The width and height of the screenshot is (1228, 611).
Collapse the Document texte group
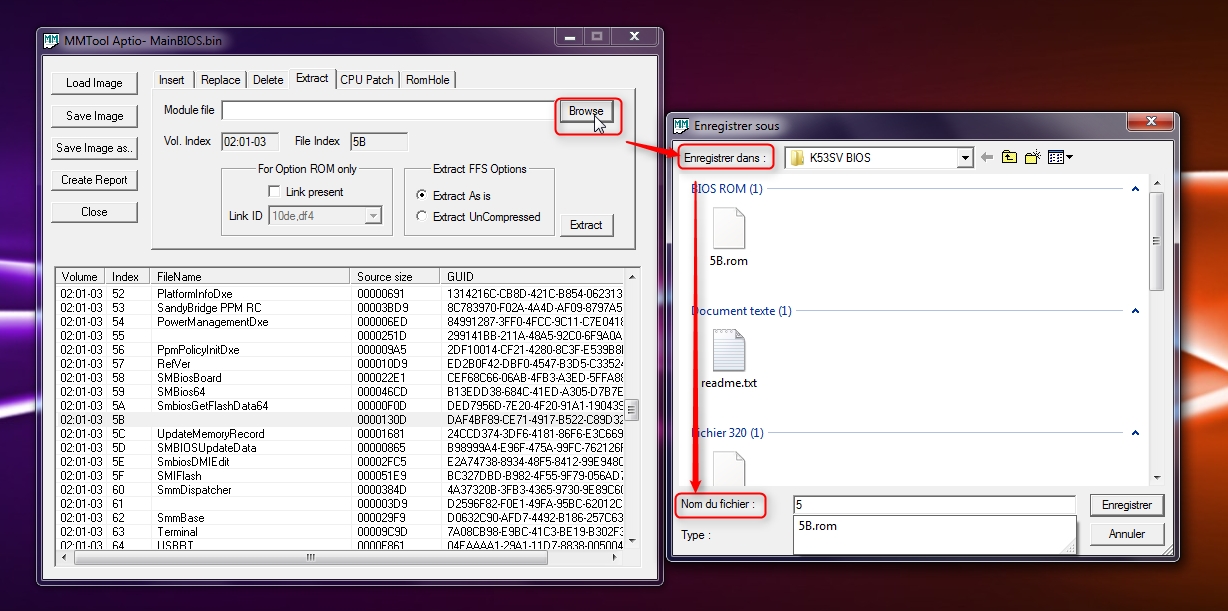(x=1135, y=311)
